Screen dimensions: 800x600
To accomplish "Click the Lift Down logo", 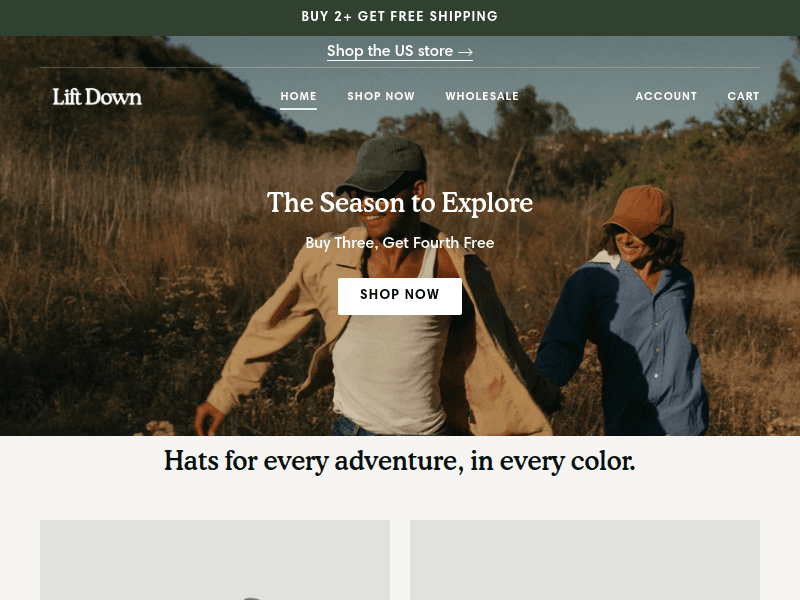I will [97, 96].
